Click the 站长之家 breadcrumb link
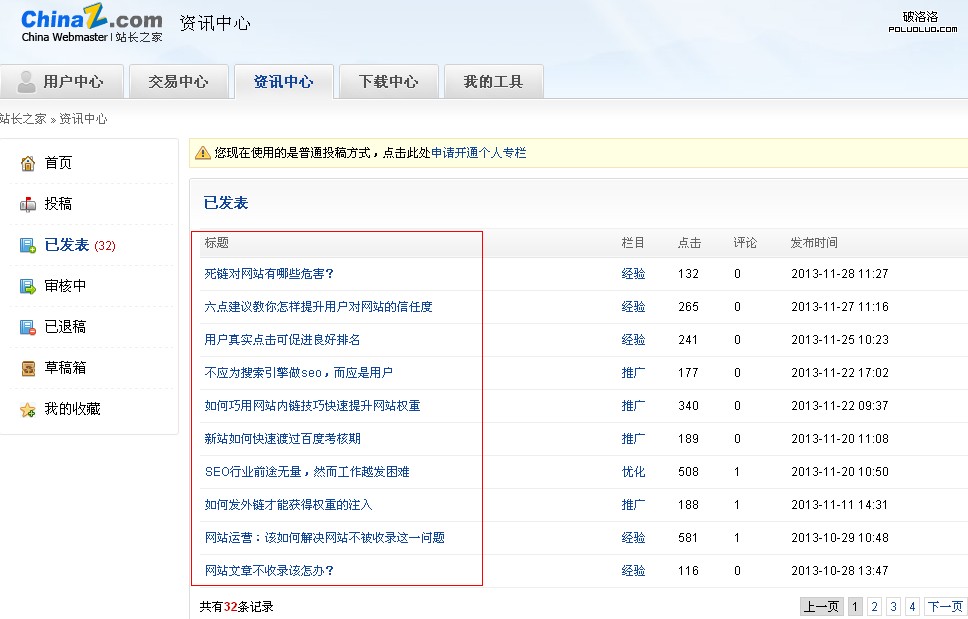This screenshot has height=619, width=968. [23, 118]
